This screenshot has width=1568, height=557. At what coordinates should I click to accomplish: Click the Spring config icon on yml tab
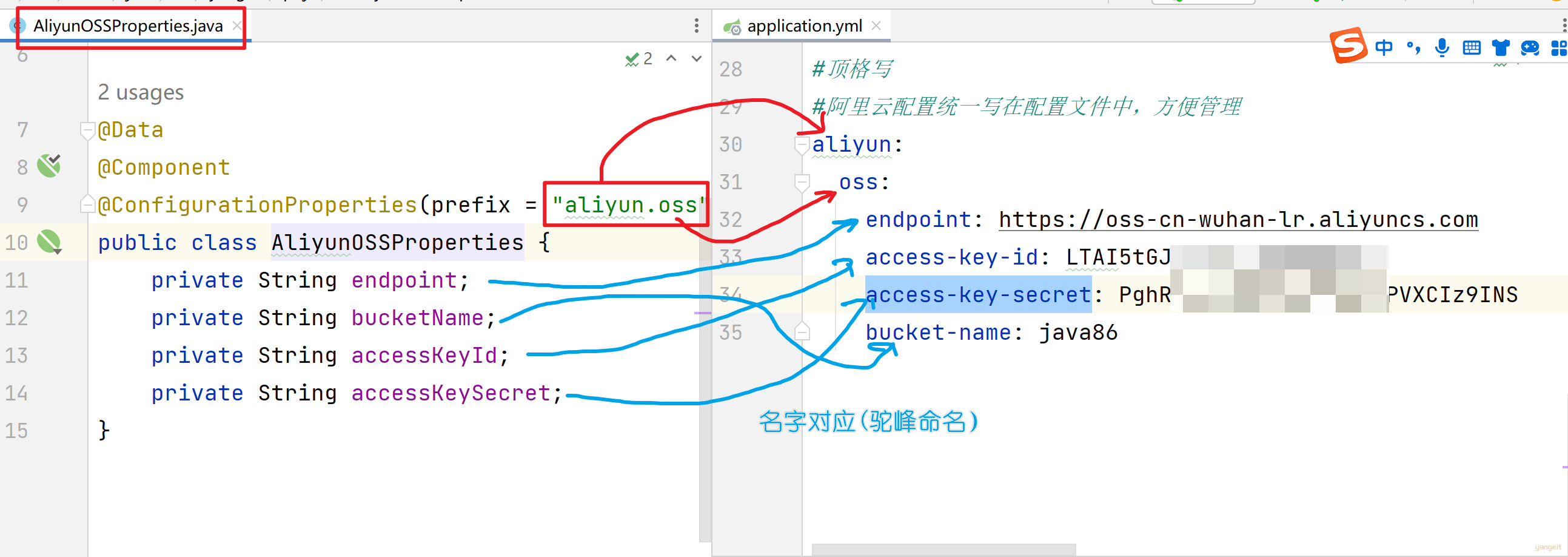pyautogui.click(x=732, y=27)
